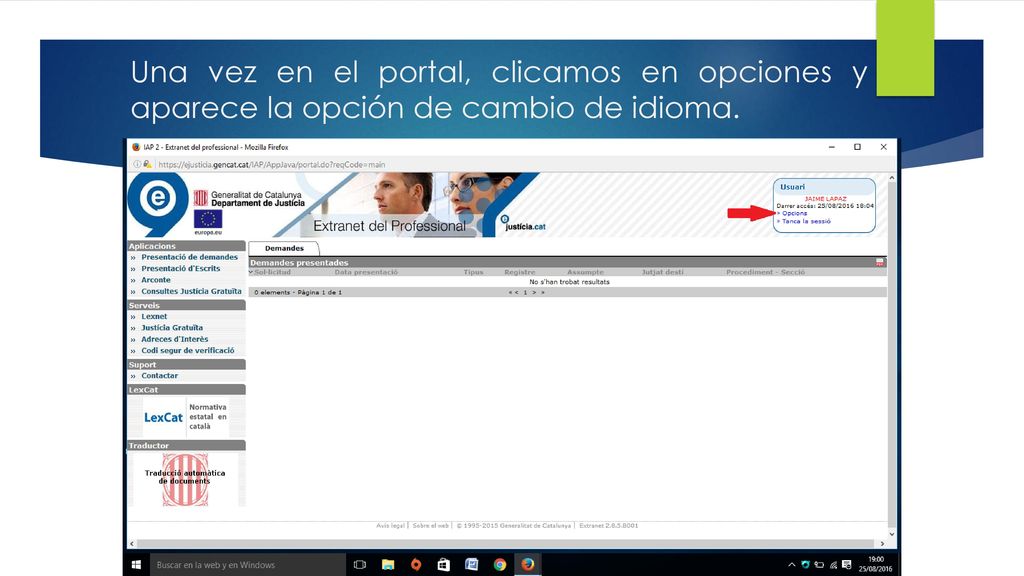Sort by Tipus column header

pos(473,272)
